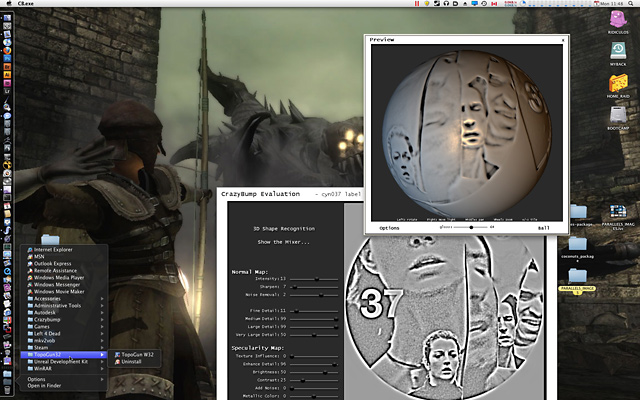Screen dimensions: 640x400
Task: Expand the Autodesk folder submenu
Action: coord(64,312)
